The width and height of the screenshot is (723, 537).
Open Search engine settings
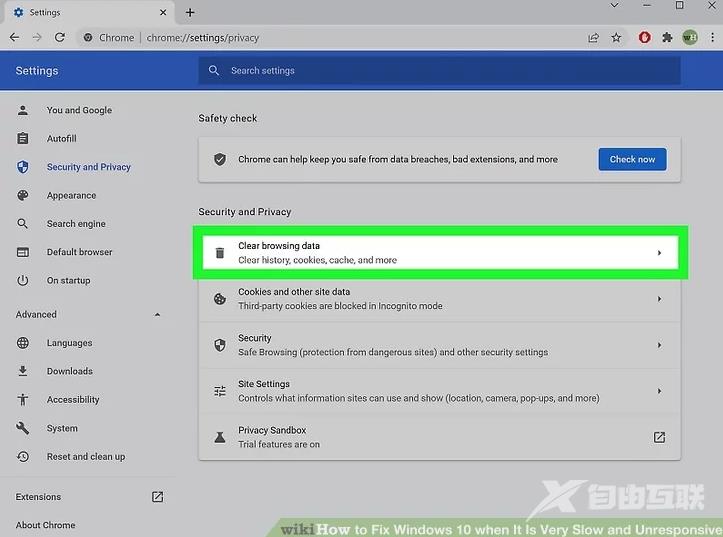coord(76,224)
